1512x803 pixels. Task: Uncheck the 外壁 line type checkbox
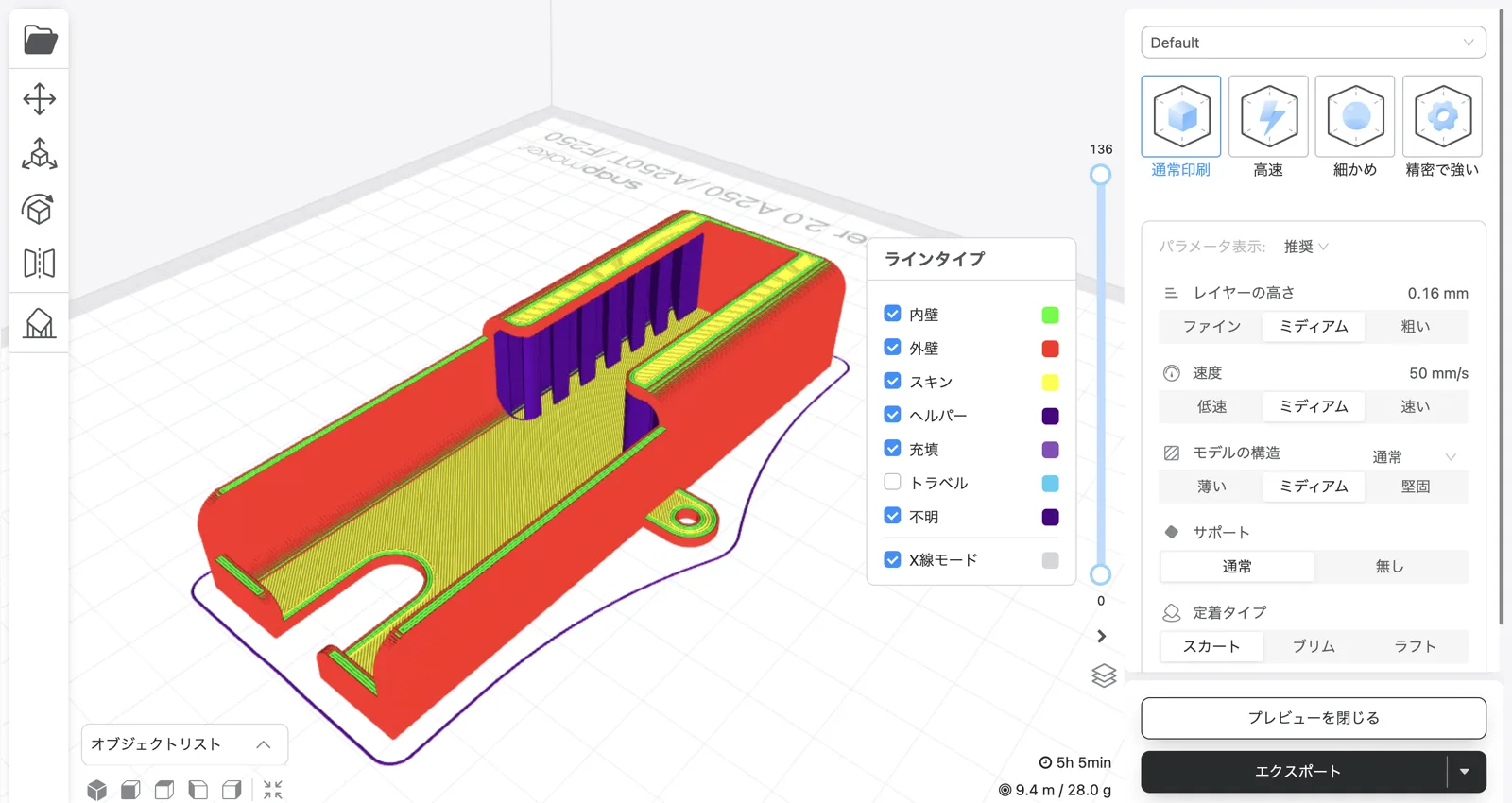[892, 348]
